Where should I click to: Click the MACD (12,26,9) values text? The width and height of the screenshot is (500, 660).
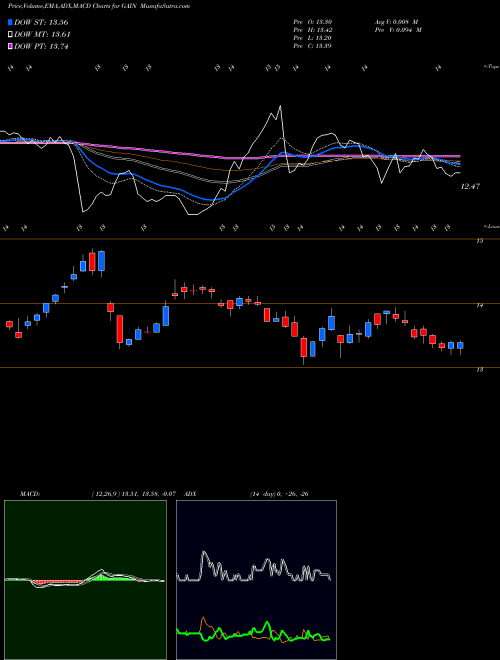click(x=133, y=494)
